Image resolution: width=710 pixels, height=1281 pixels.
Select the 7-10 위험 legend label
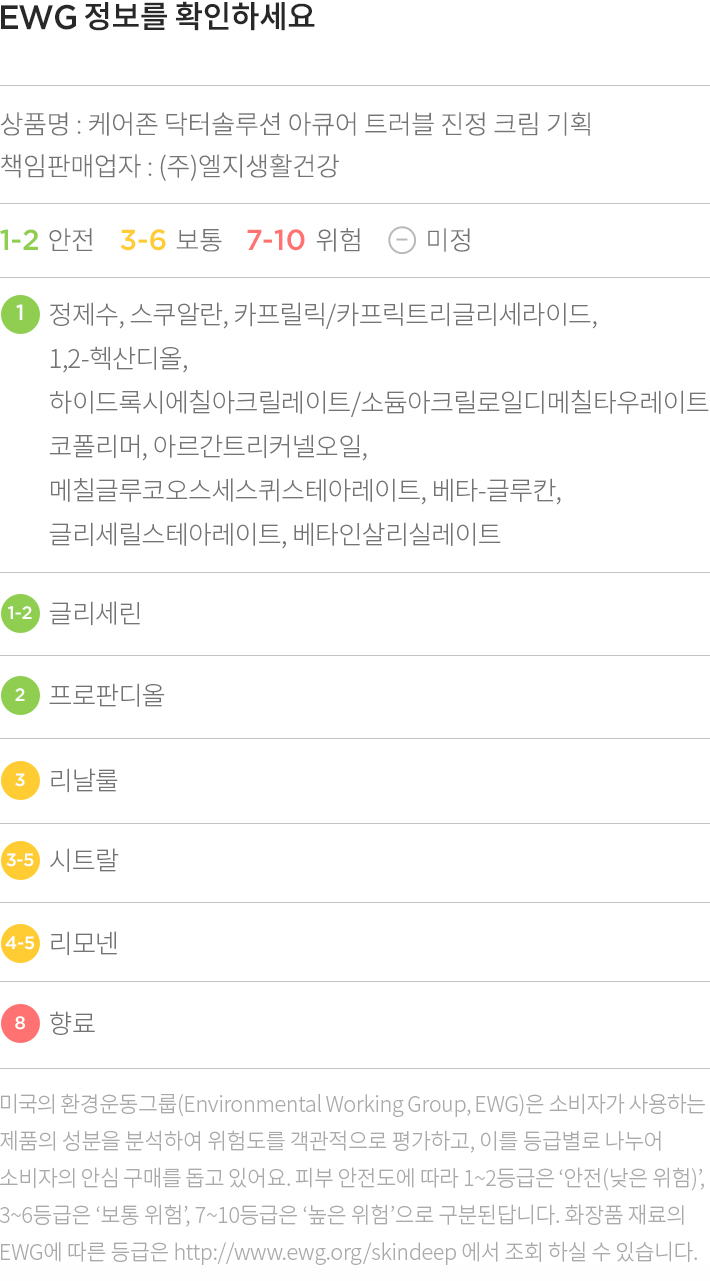pos(304,240)
